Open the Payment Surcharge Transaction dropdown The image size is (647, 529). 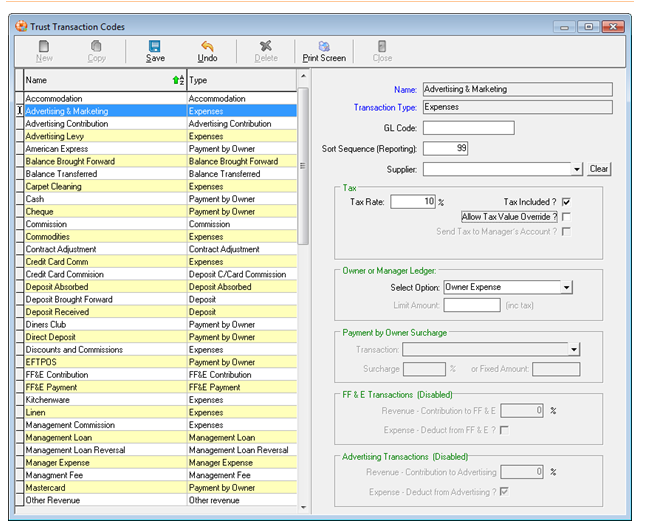tap(574, 350)
